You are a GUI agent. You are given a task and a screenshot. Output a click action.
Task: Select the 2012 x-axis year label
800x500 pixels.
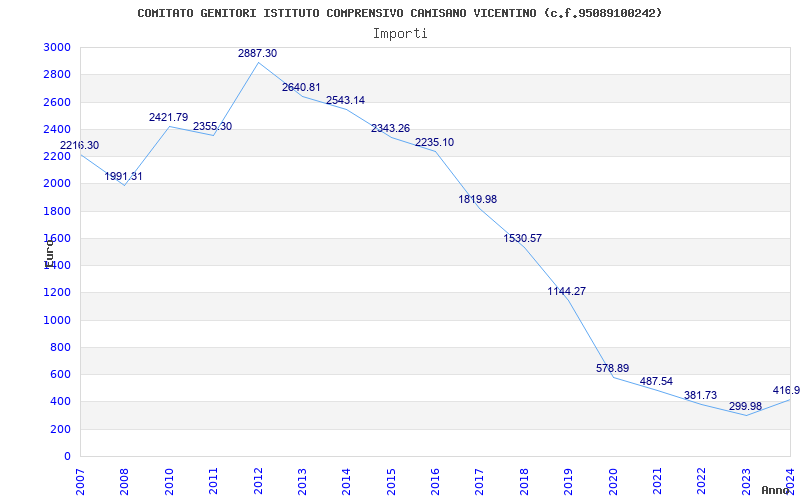click(x=258, y=481)
